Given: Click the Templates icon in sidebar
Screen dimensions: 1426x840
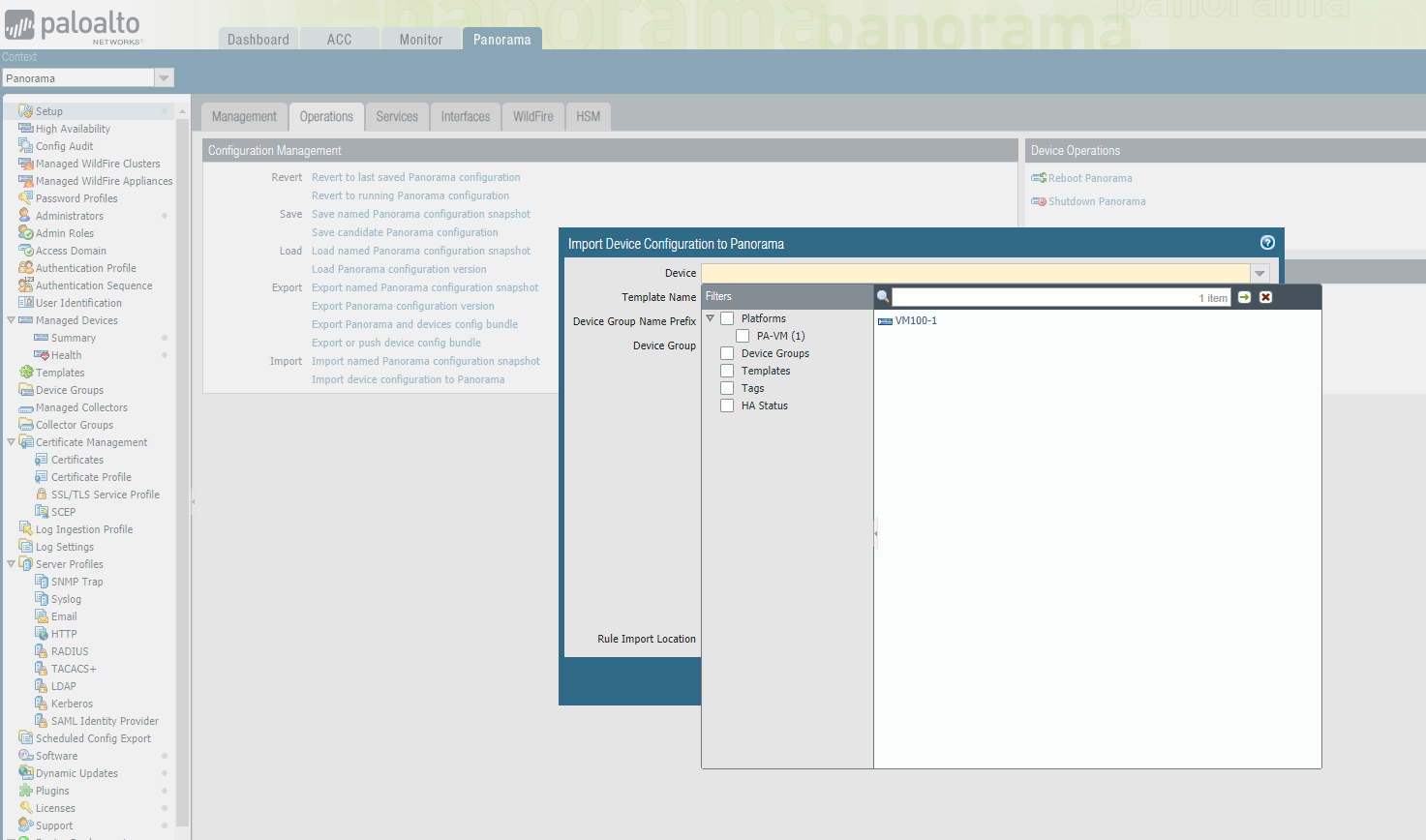Looking at the screenshot, I should [26, 373].
